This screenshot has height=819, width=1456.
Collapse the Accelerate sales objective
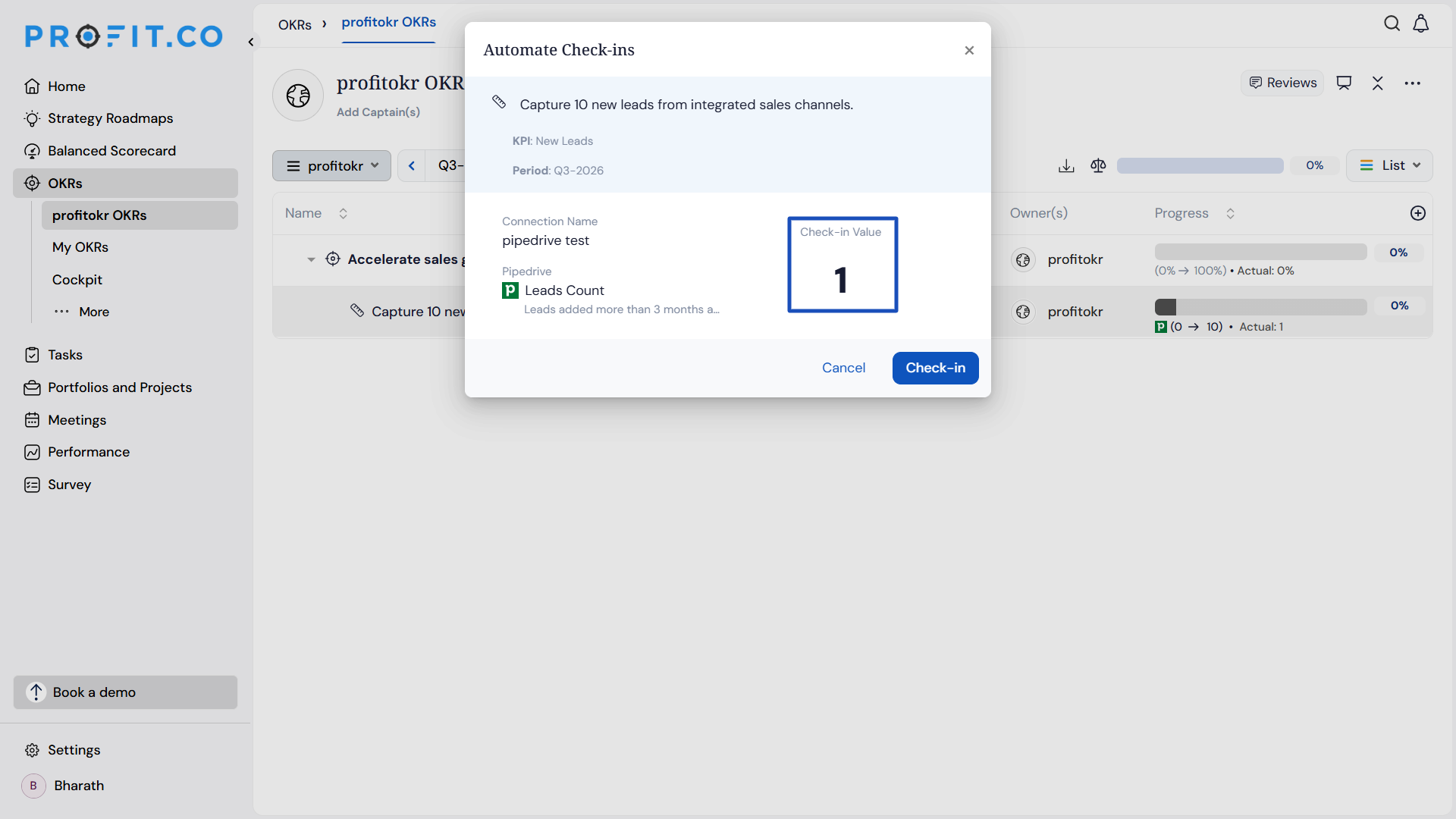311,259
